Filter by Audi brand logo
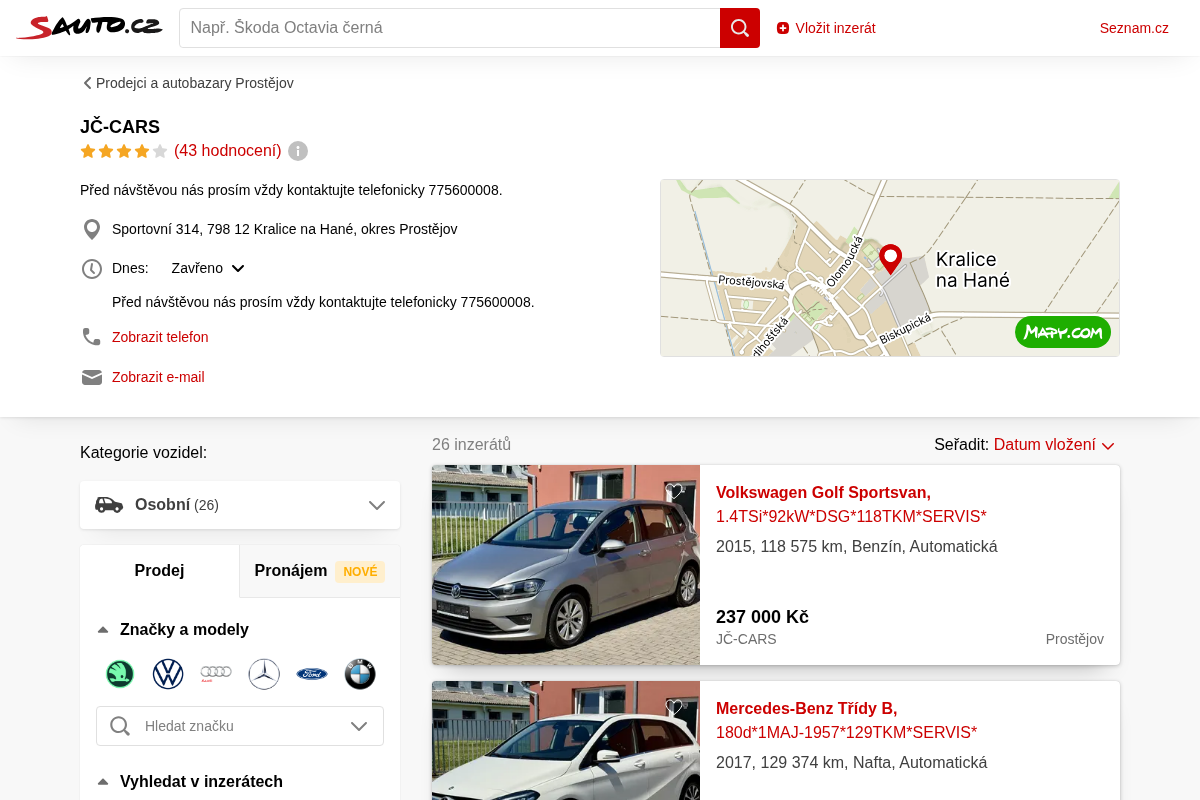Image resolution: width=1200 pixels, height=800 pixels. (x=216, y=674)
